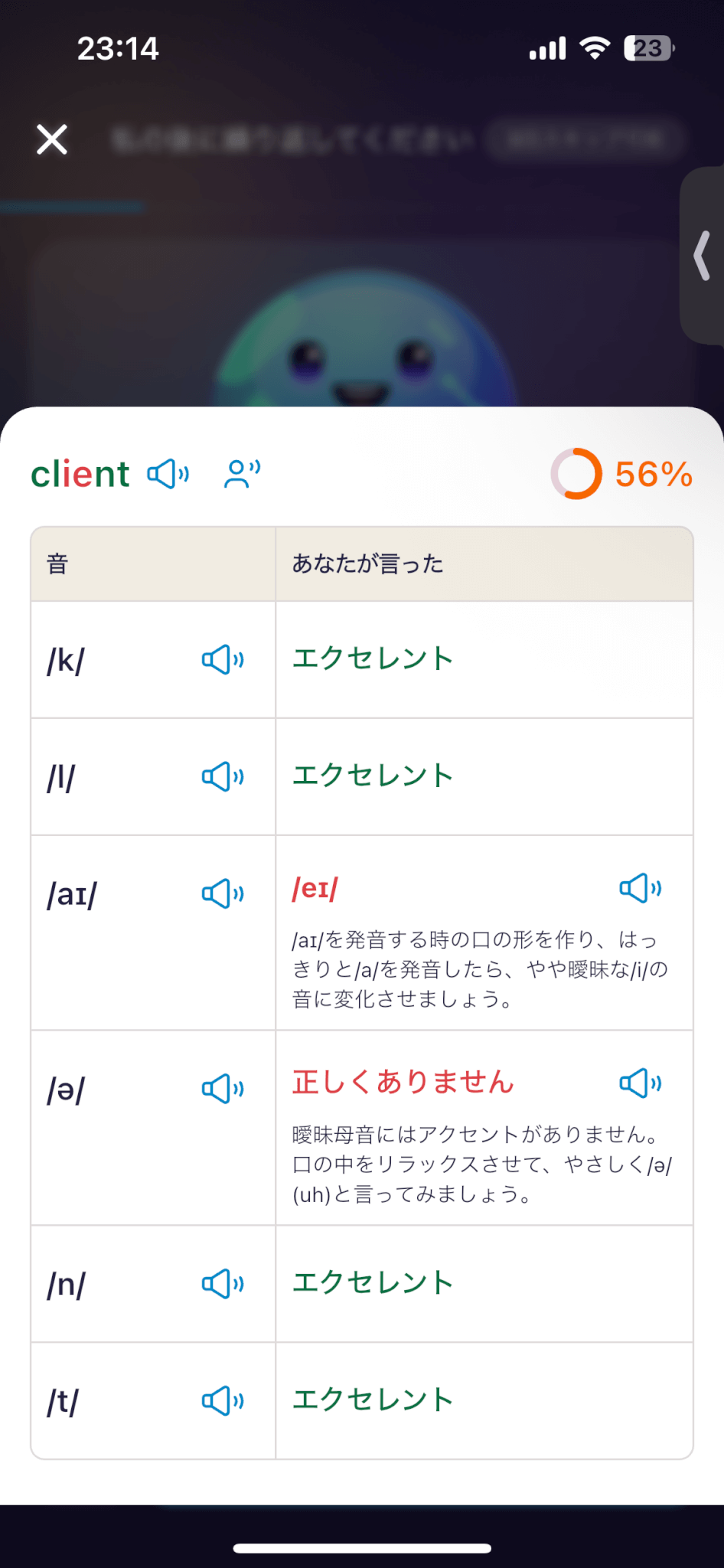Tap the red /eɪ/ phoneme text
Image resolution: width=724 pixels, height=1568 pixels.
pyautogui.click(x=315, y=889)
